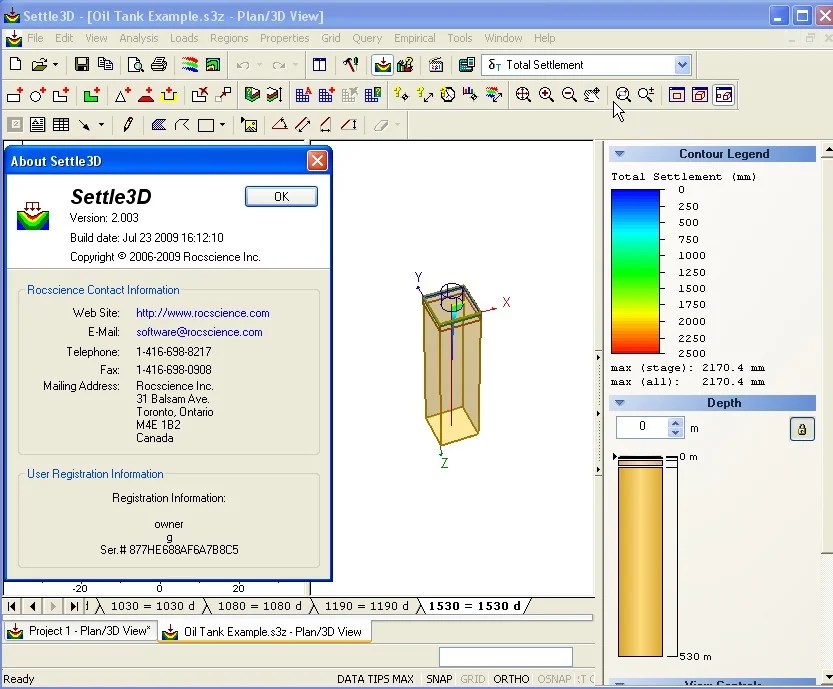Close the About Settle3D dialog
The width and height of the screenshot is (833, 689).
tap(317, 160)
